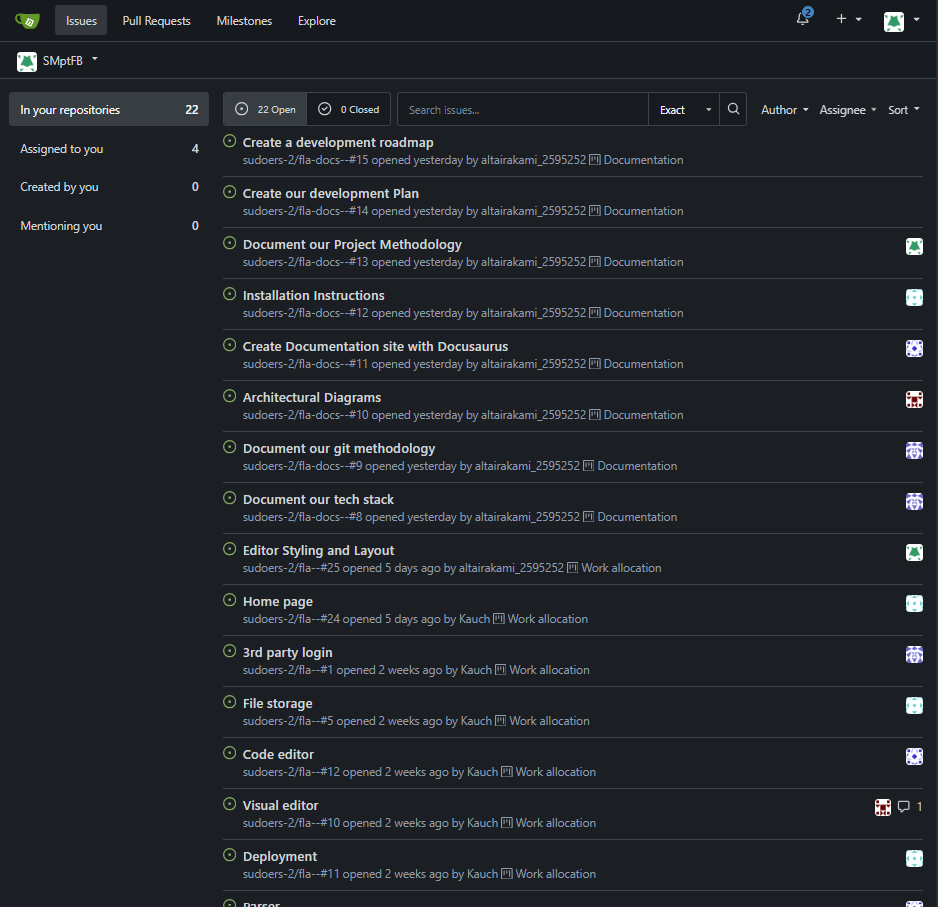Filter by Assigned to you

[x=109, y=148]
